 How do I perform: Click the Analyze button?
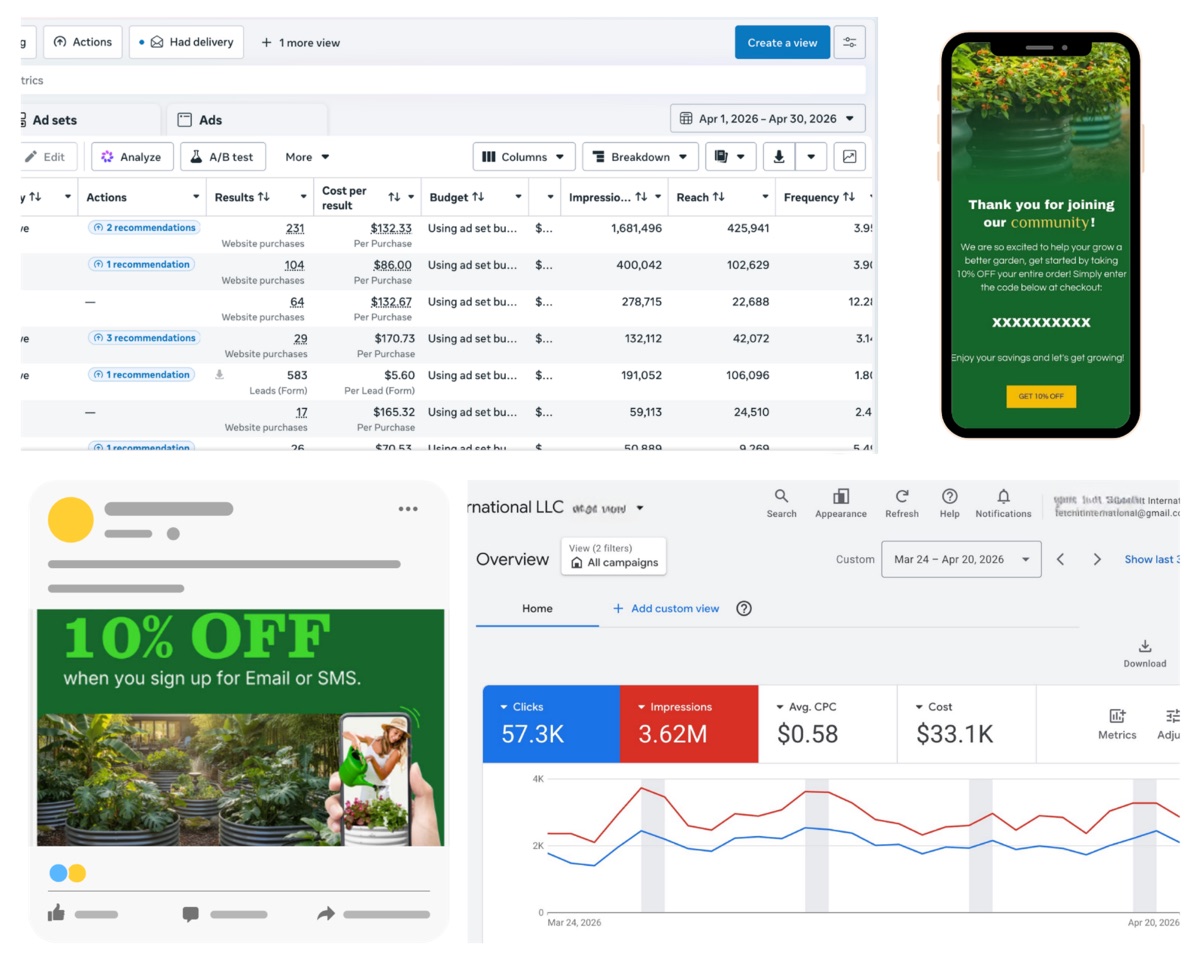pos(132,157)
